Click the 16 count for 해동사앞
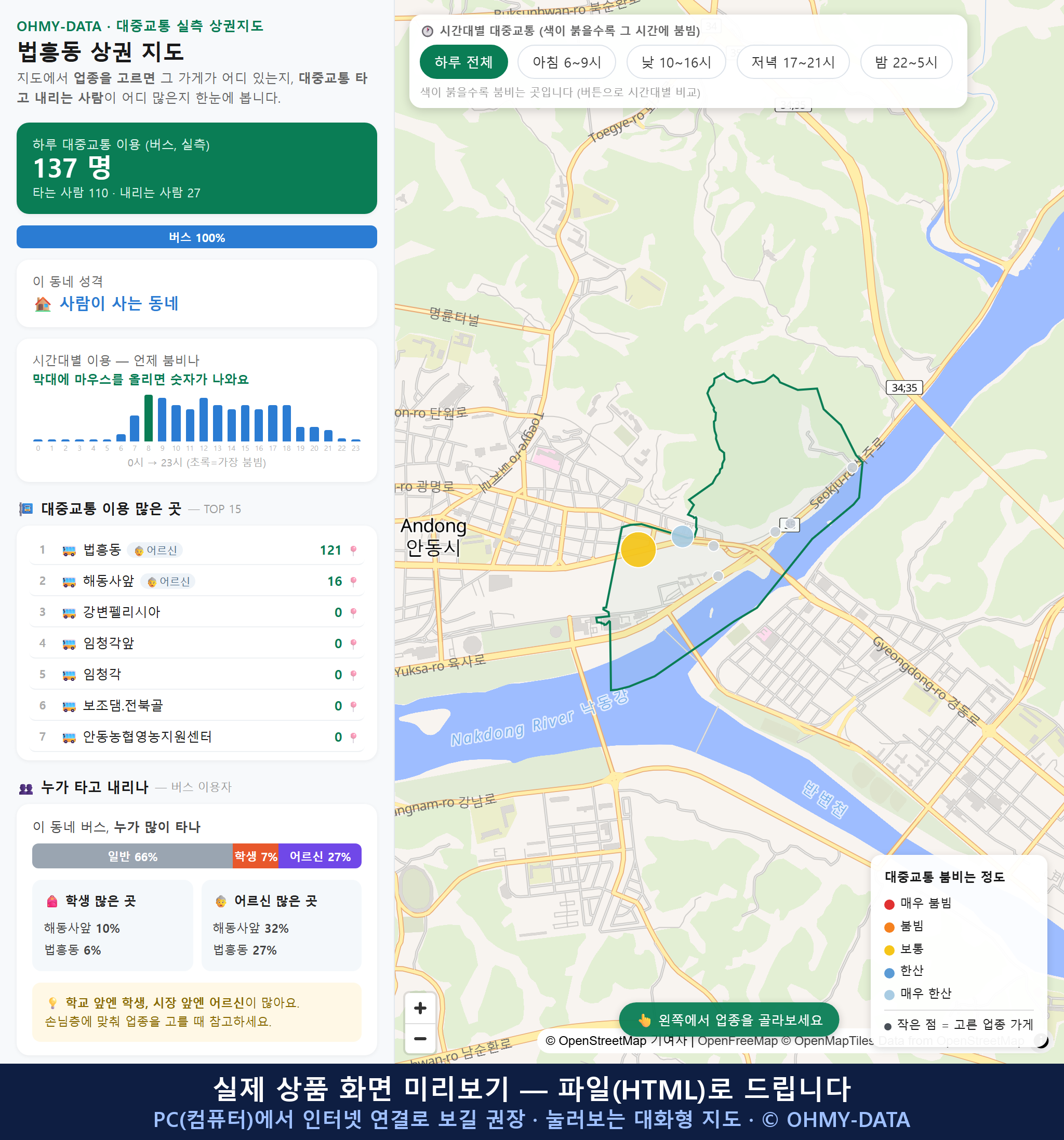 (x=335, y=581)
